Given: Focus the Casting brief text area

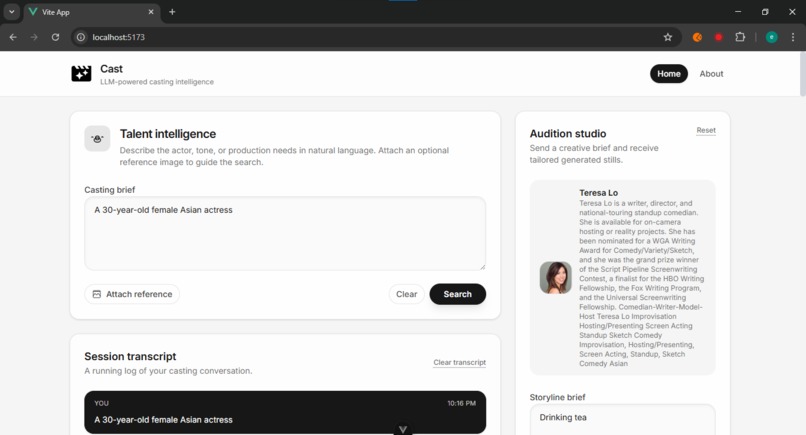Looking at the screenshot, I should pos(285,233).
